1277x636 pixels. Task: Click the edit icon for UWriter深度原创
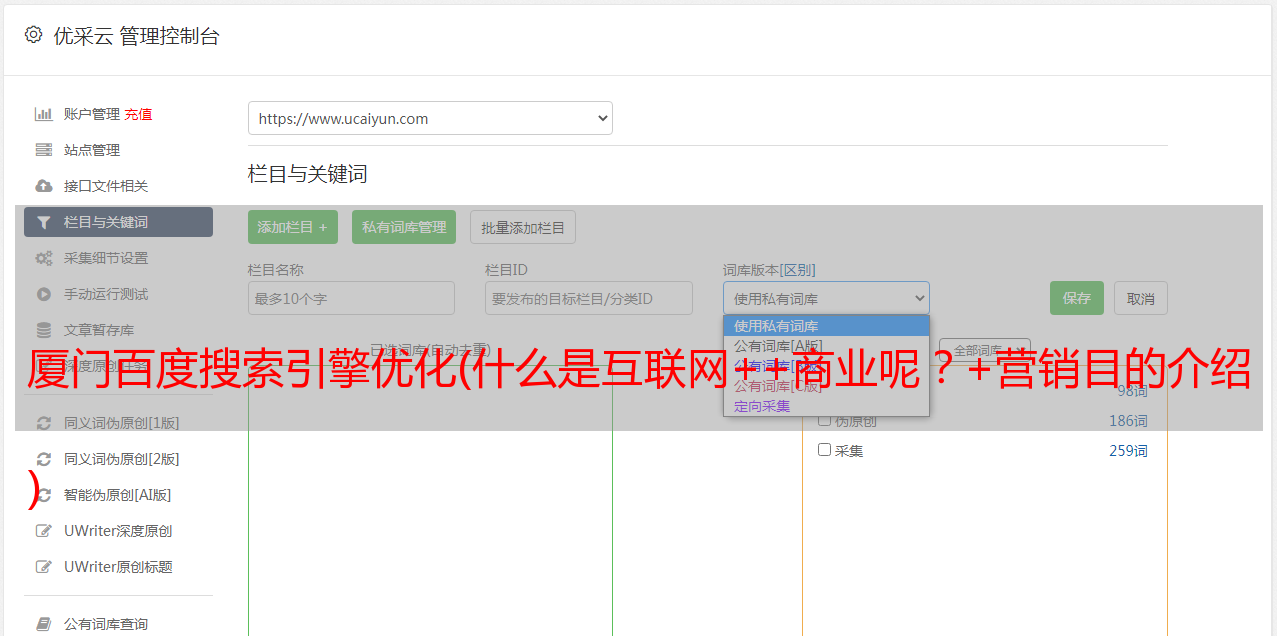coord(44,531)
